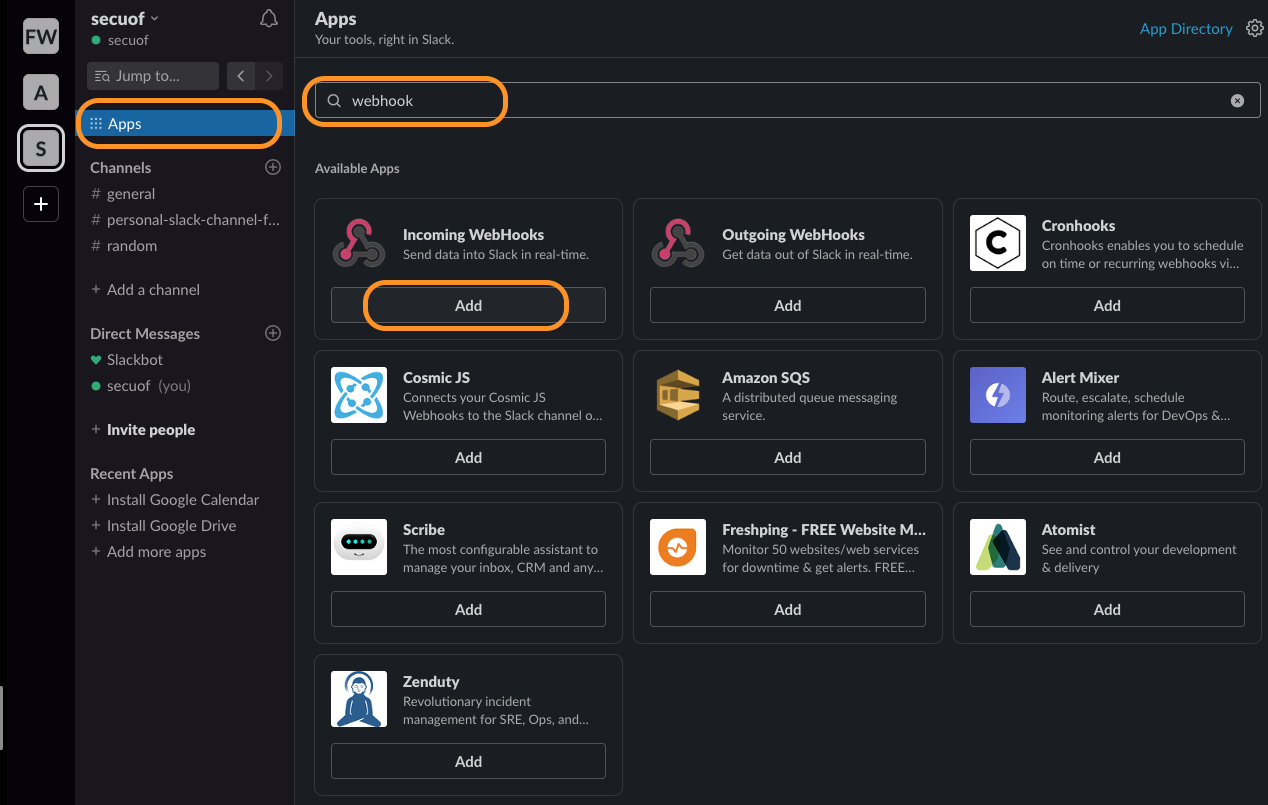Add the Atomist app
The height and width of the screenshot is (805, 1268).
click(x=1107, y=609)
